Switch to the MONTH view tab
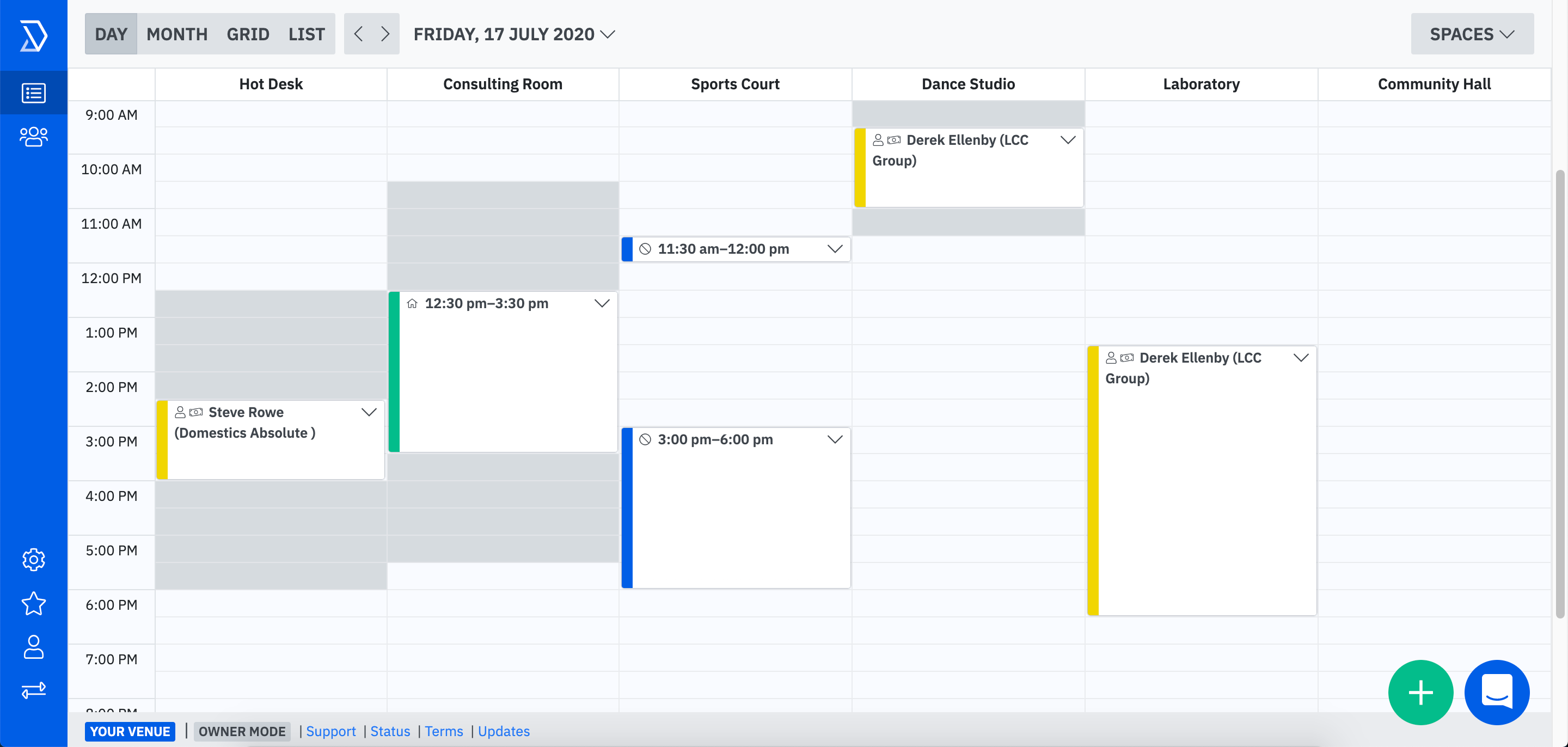The image size is (1568, 747). (x=177, y=34)
